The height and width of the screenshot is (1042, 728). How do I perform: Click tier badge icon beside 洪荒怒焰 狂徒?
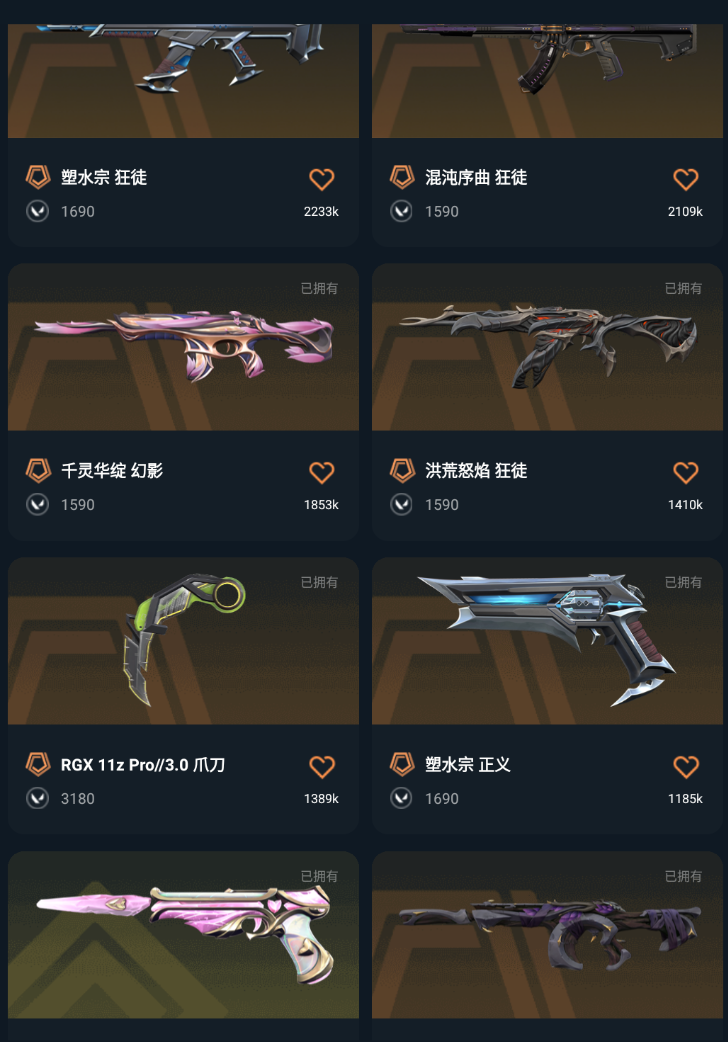tap(402, 470)
